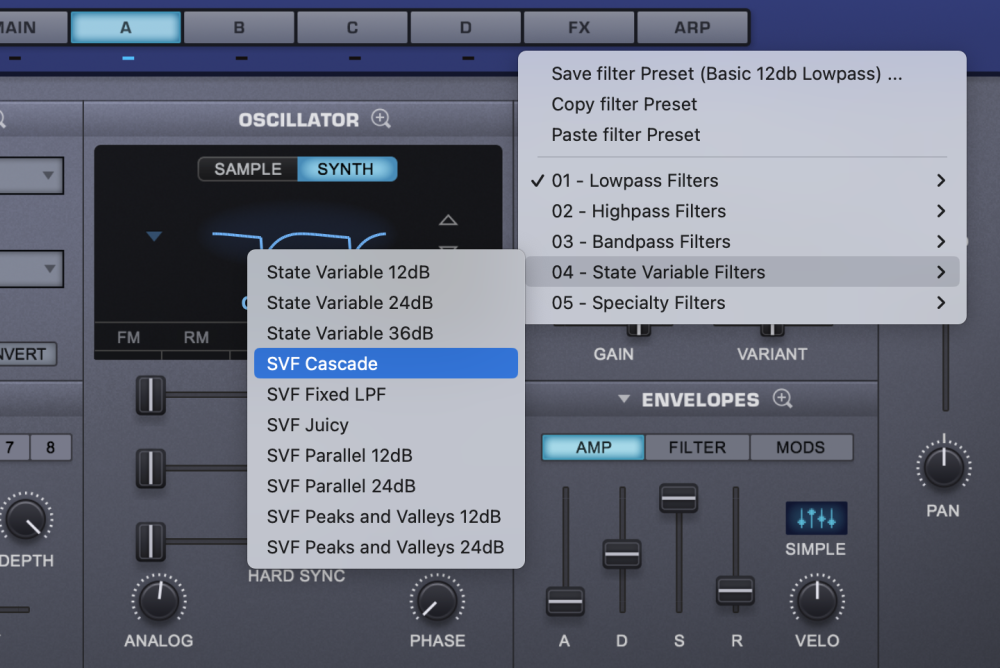Click the up arrow waveform stepper

448,219
